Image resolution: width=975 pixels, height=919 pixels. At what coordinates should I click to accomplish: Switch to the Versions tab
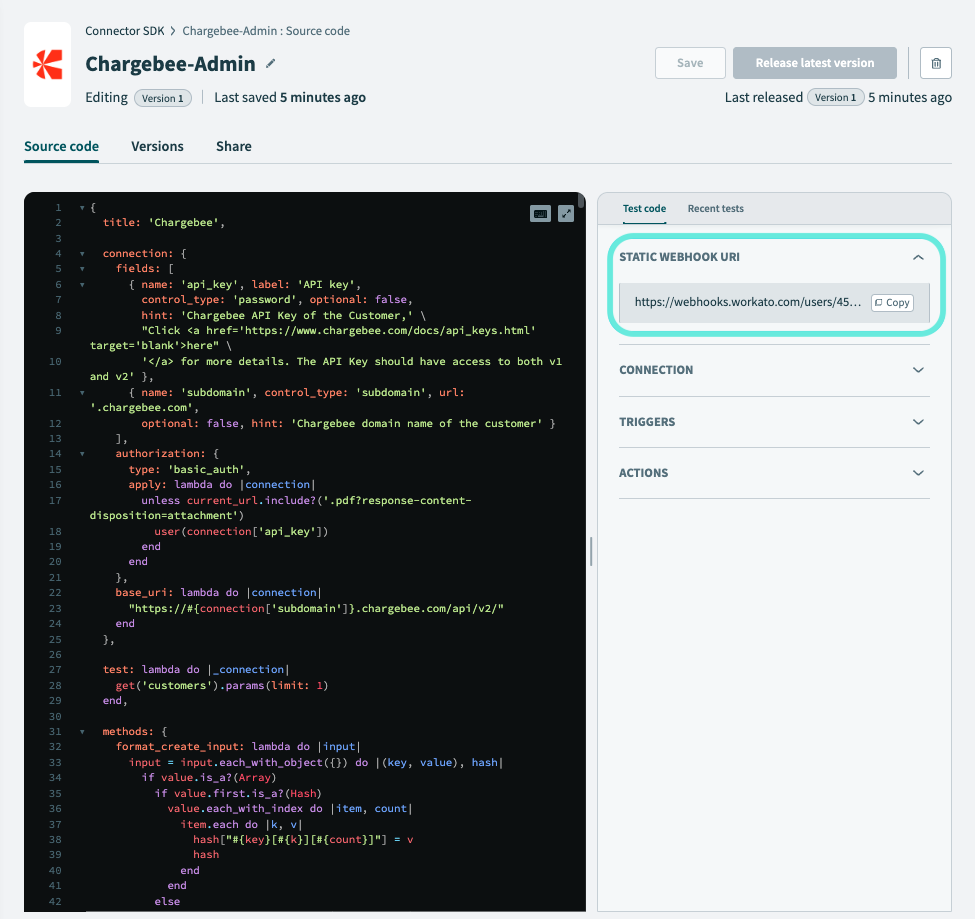(x=157, y=146)
